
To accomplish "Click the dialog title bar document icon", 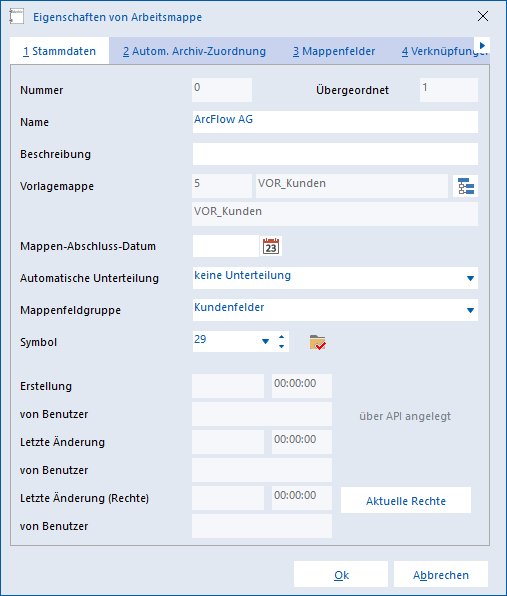I will coord(16,17).
